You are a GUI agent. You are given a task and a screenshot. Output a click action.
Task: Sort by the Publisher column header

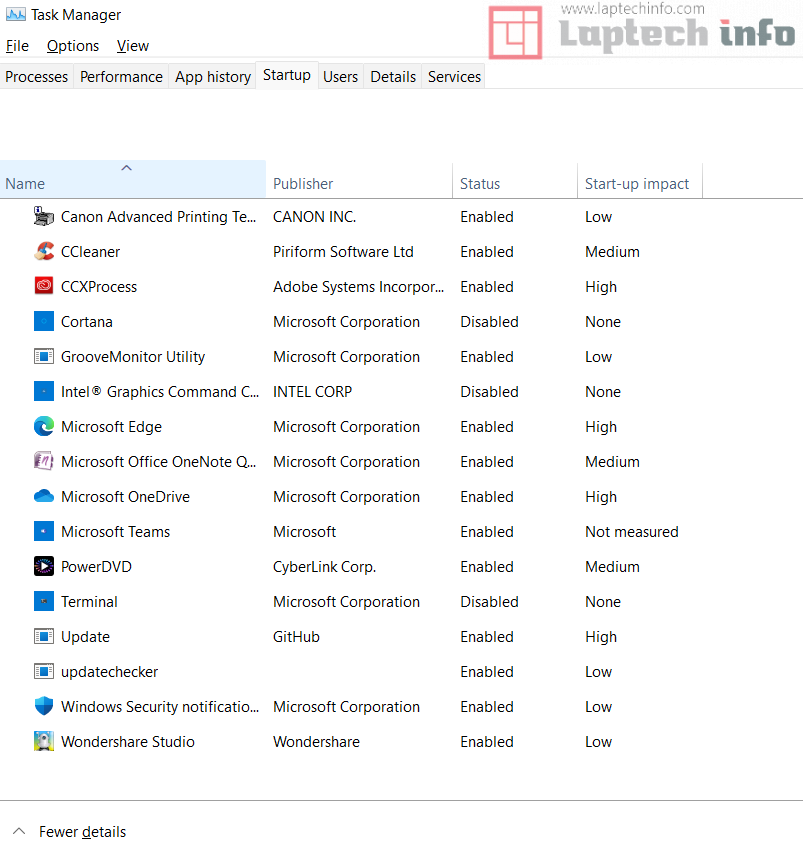click(x=359, y=179)
